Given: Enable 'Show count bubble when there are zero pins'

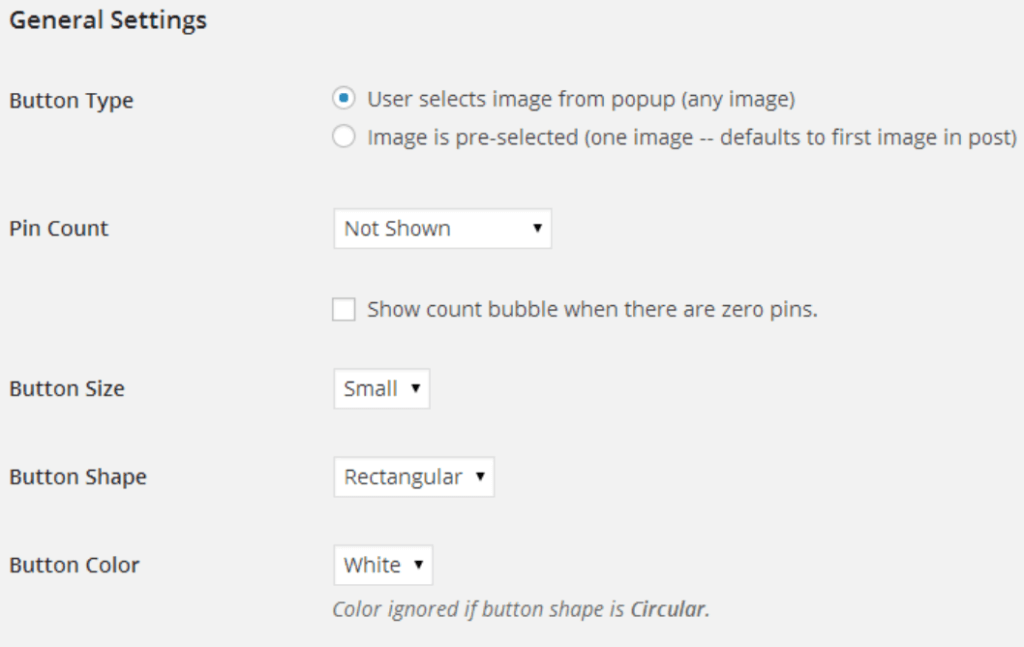Looking at the screenshot, I should coord(344,309).
